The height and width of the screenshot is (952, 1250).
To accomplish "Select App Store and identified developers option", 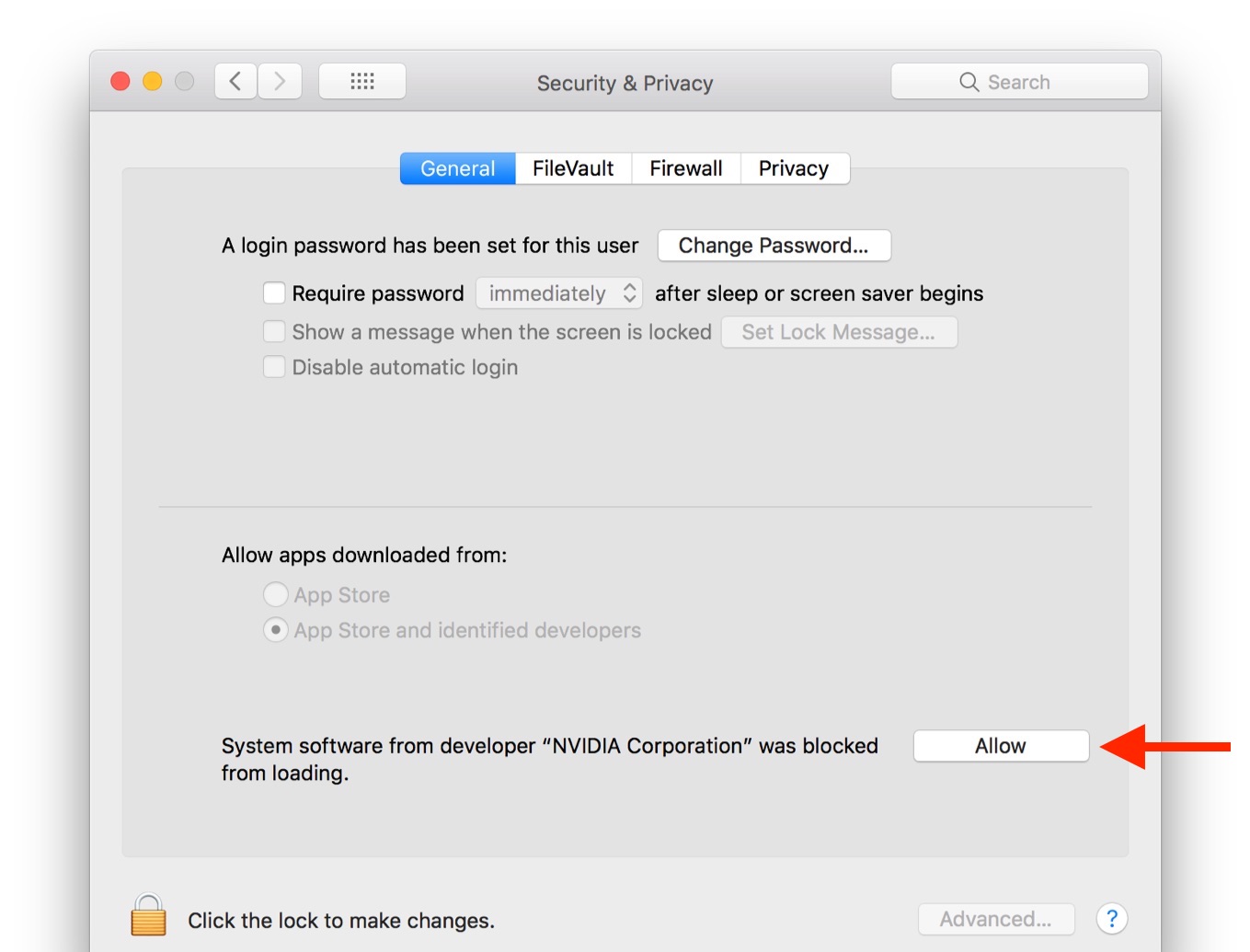I will [275, 630].
